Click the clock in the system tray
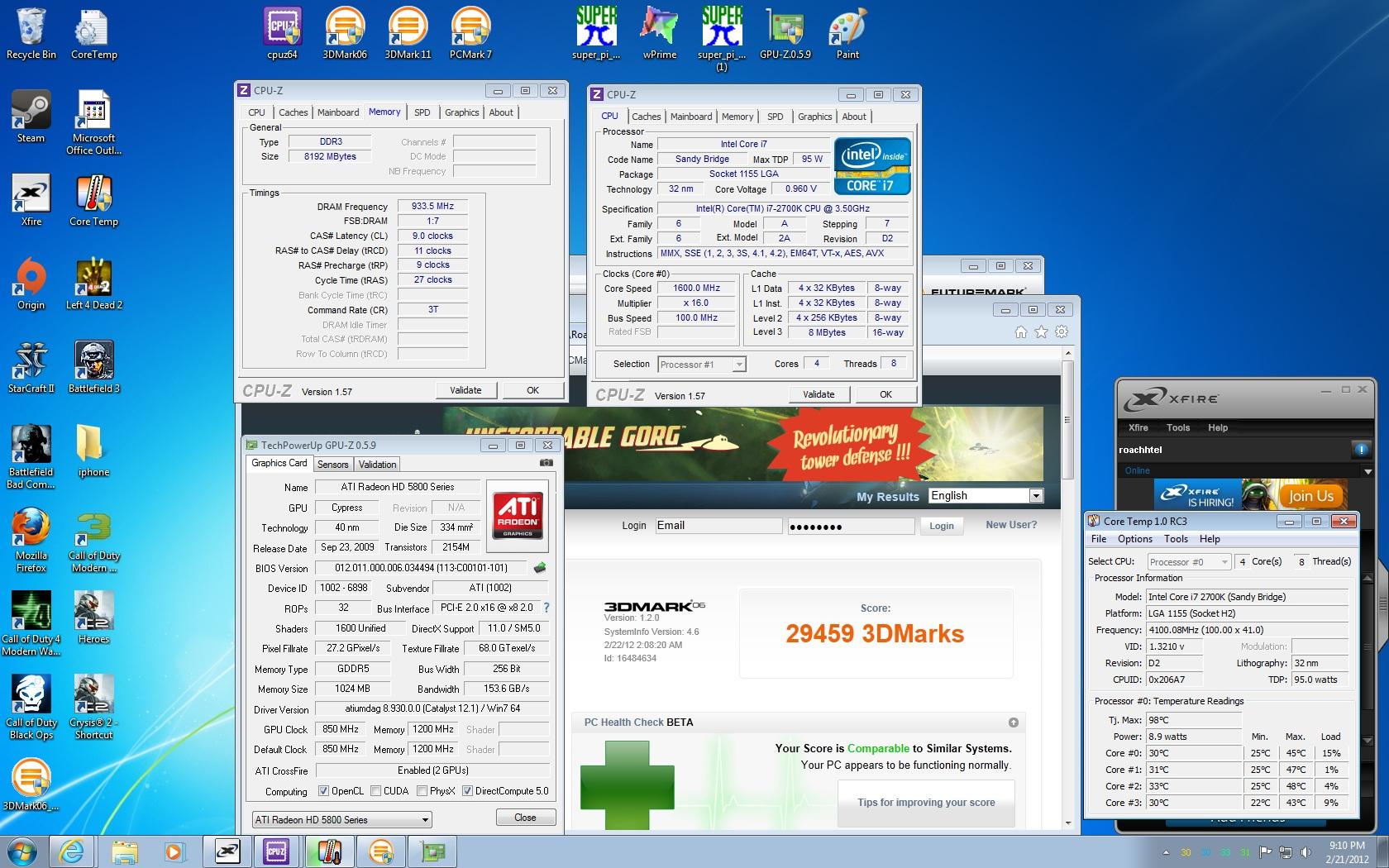Screen dimensions: 1389x868 pyautogui.click(x=1347, y=851)
